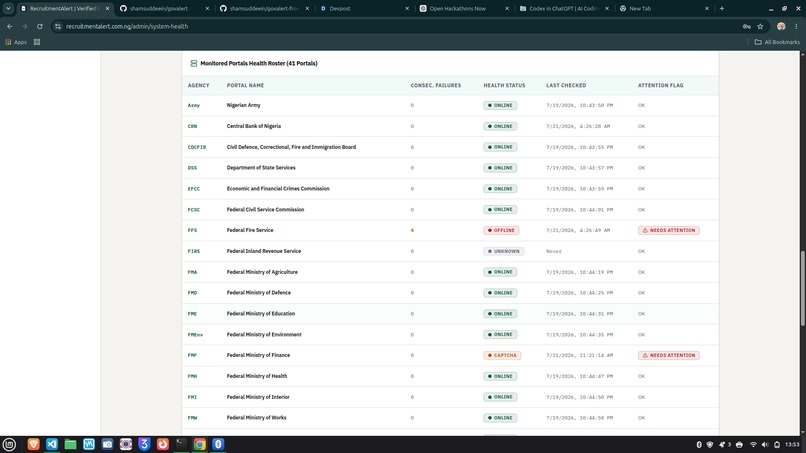Open the clock showing 13:53

click(x=792, y=445)
